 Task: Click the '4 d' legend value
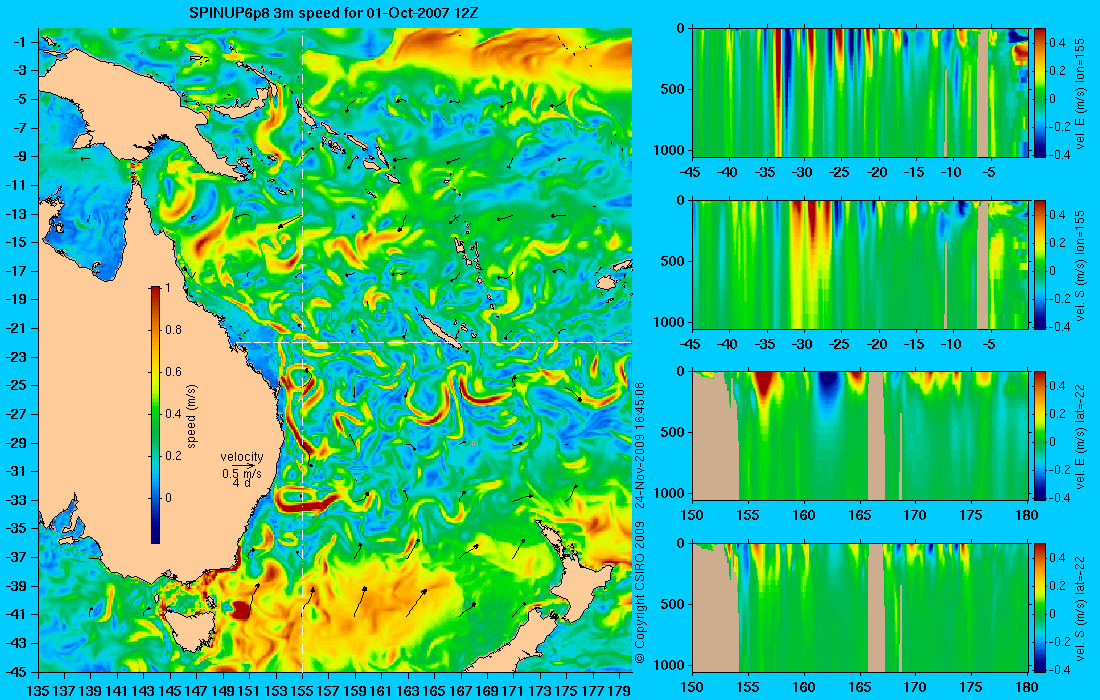tap(241, 483)
